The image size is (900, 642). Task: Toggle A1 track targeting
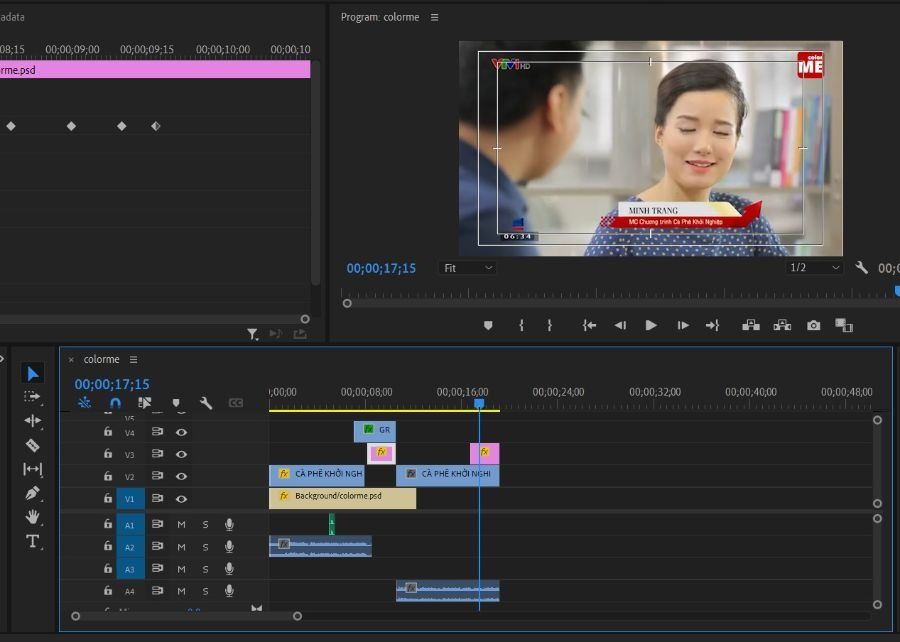pos(130,524)
